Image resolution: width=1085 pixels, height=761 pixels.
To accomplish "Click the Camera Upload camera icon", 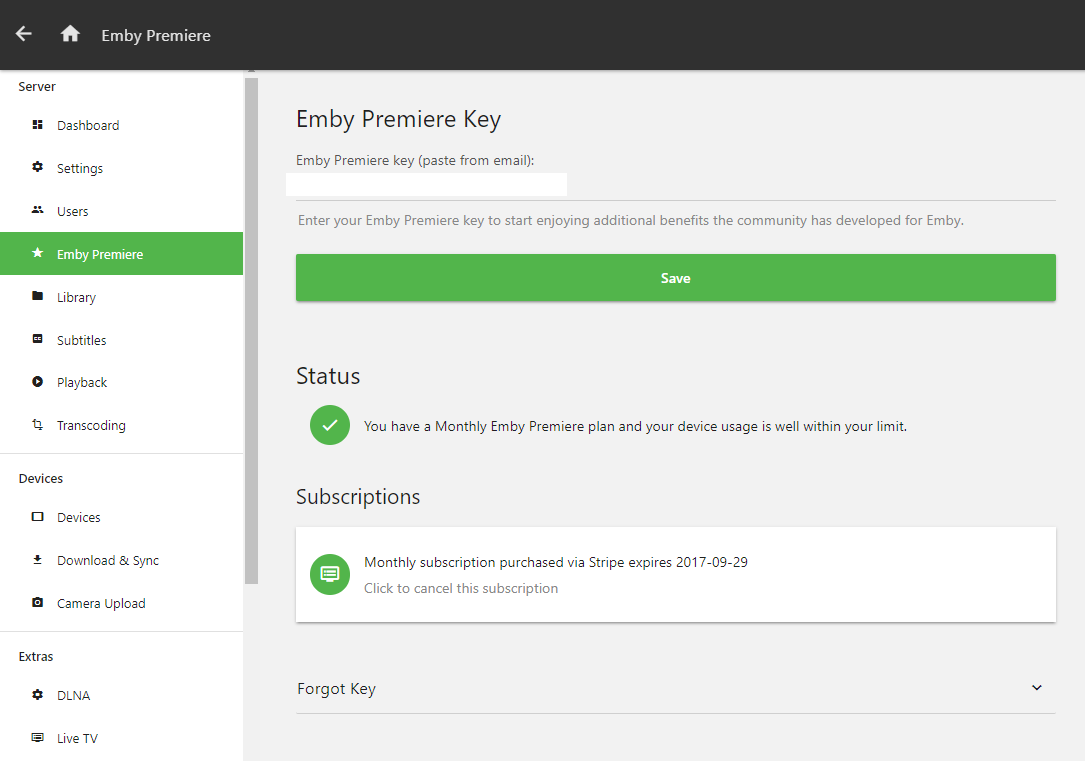I will (x=37, y=602).
